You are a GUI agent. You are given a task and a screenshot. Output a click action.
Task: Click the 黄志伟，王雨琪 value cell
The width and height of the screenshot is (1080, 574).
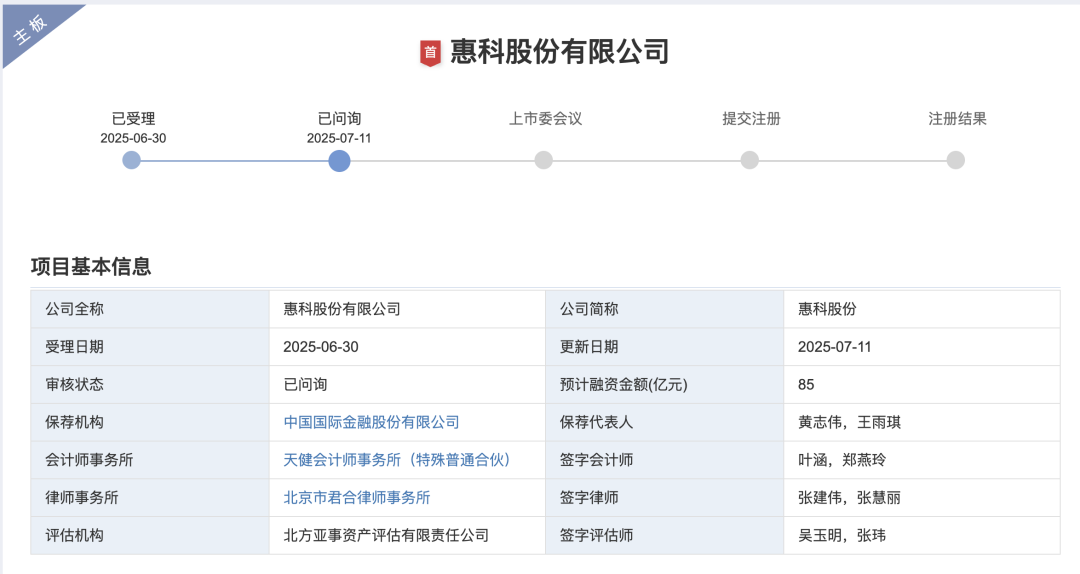922,422
